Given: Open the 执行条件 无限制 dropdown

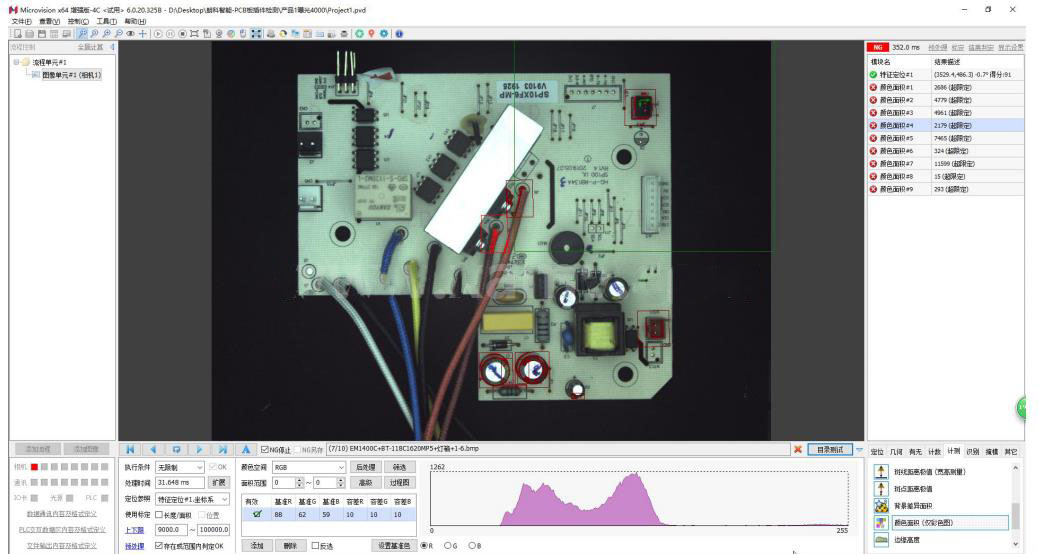Looking at the screenshot, I should pos(179,467).
